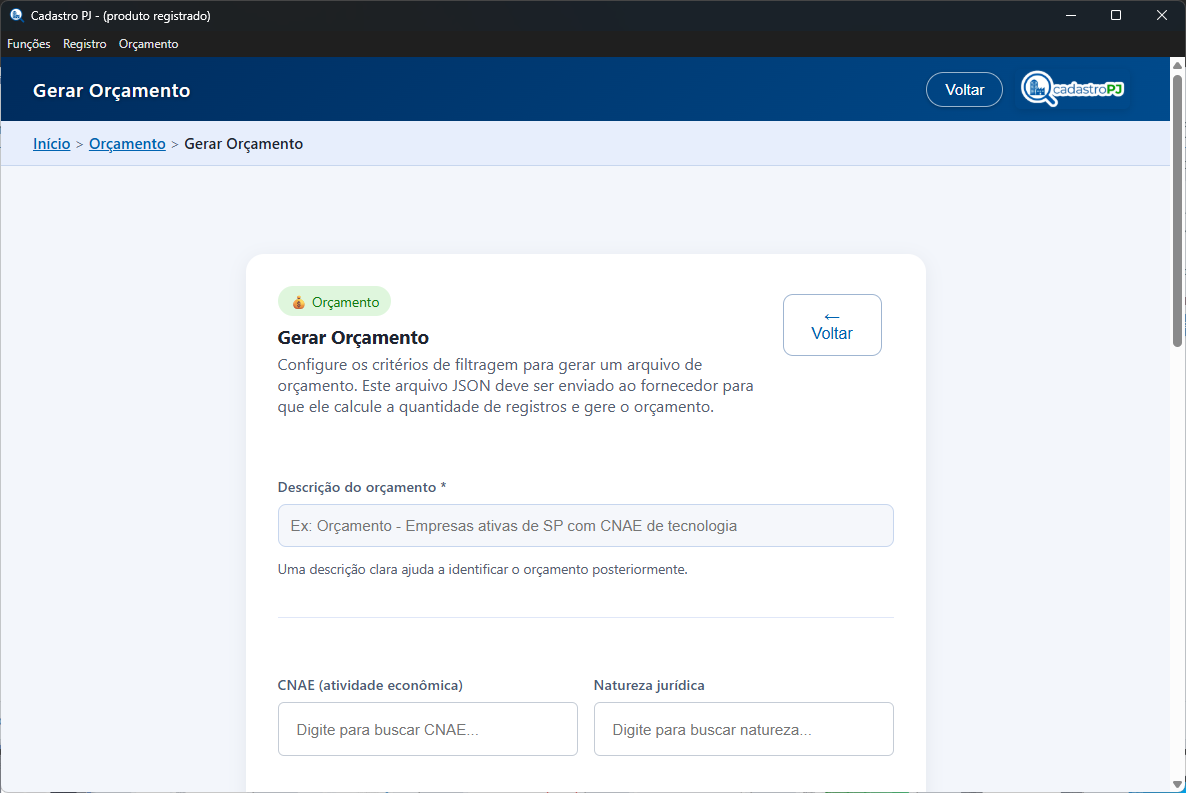The height and width of the screenshot is (793, 1186).
Task: Click the Cadastro PJ title bar app icon
Action: pyautogui.click(x=16, y=16)
